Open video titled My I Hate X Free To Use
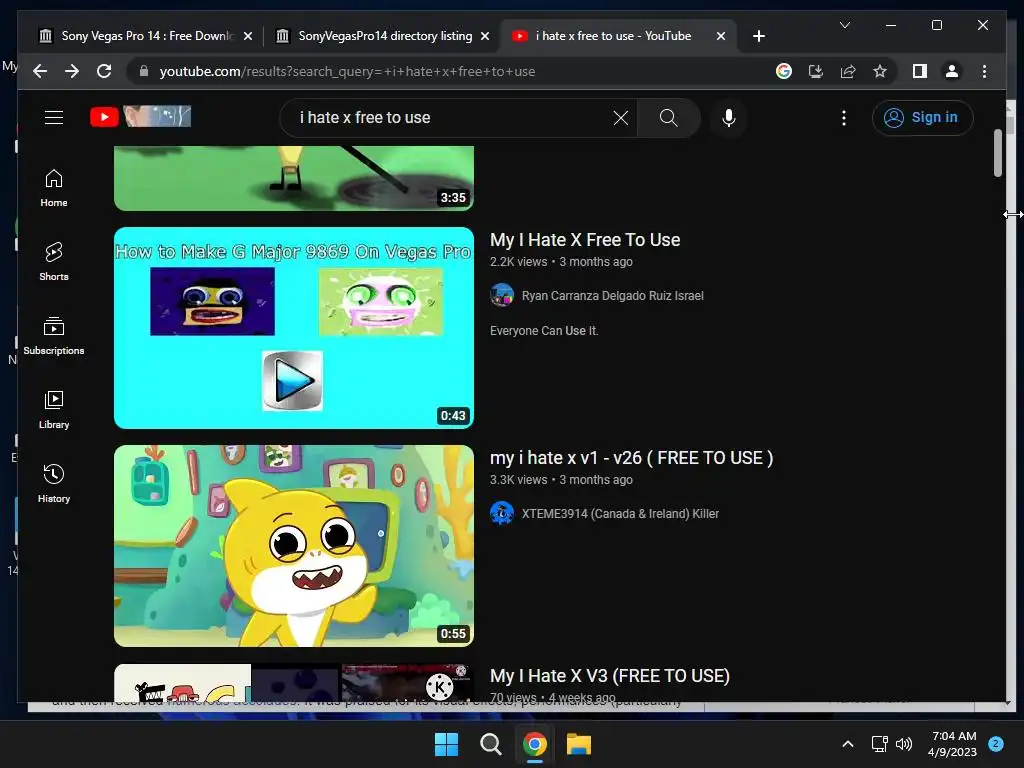Image resolution: width=1024 pixels, height=768 pixels. pos(584,240)
